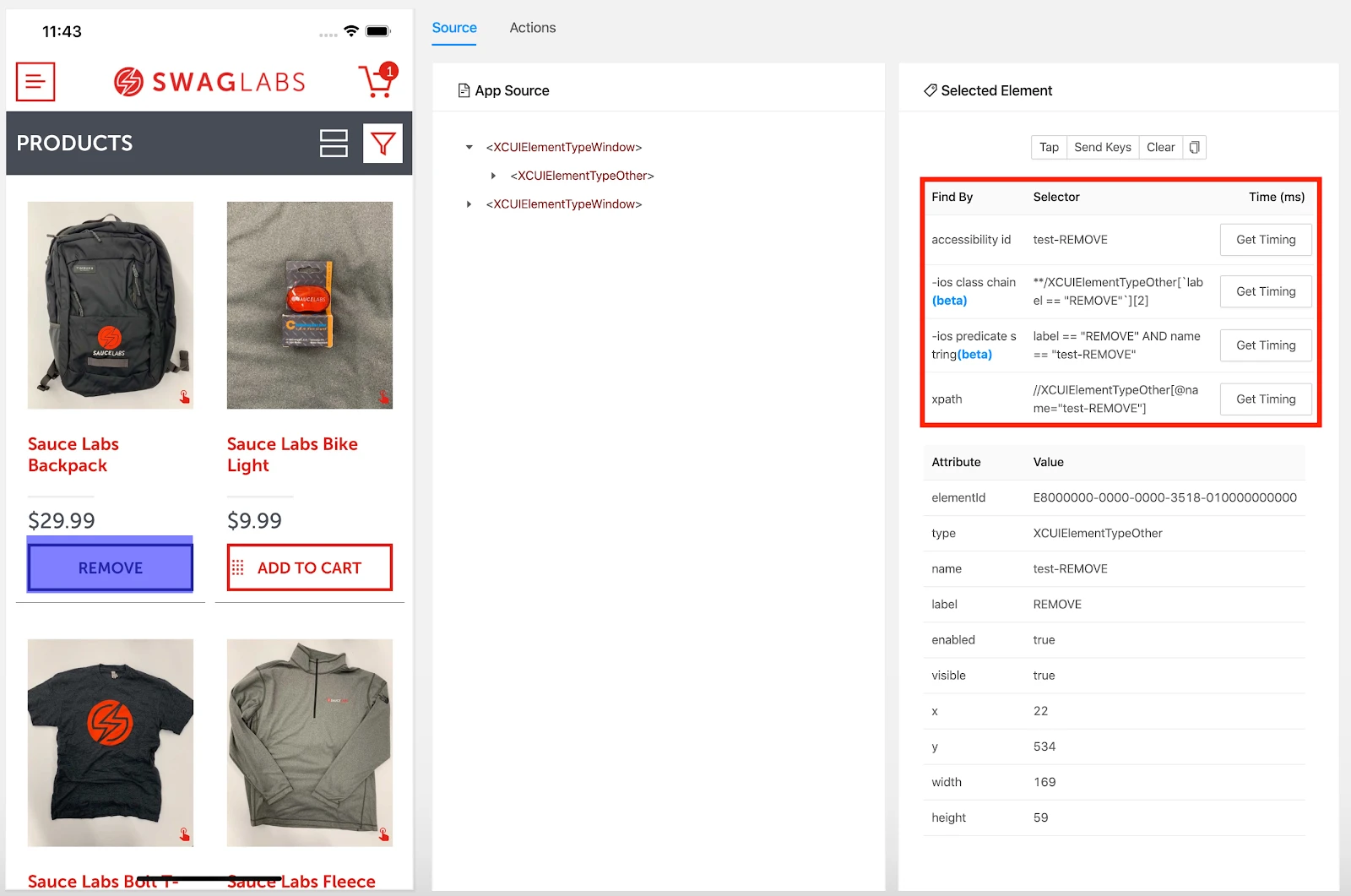1351x896 pixels.
Task: Switch to the Source tab
Action: [x=454, y=28]
